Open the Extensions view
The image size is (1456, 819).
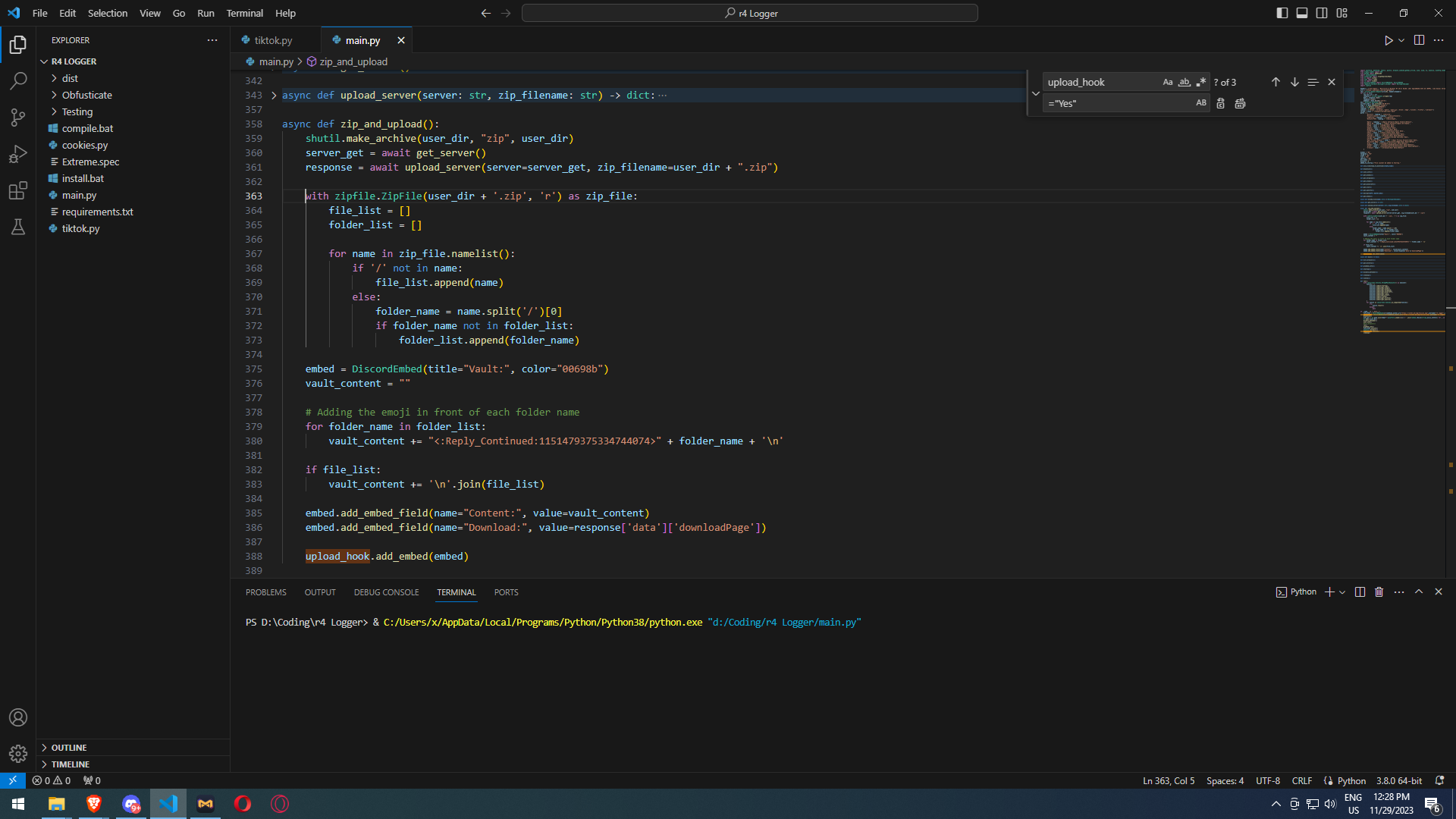pyautogui.click(x=18, y=190)
